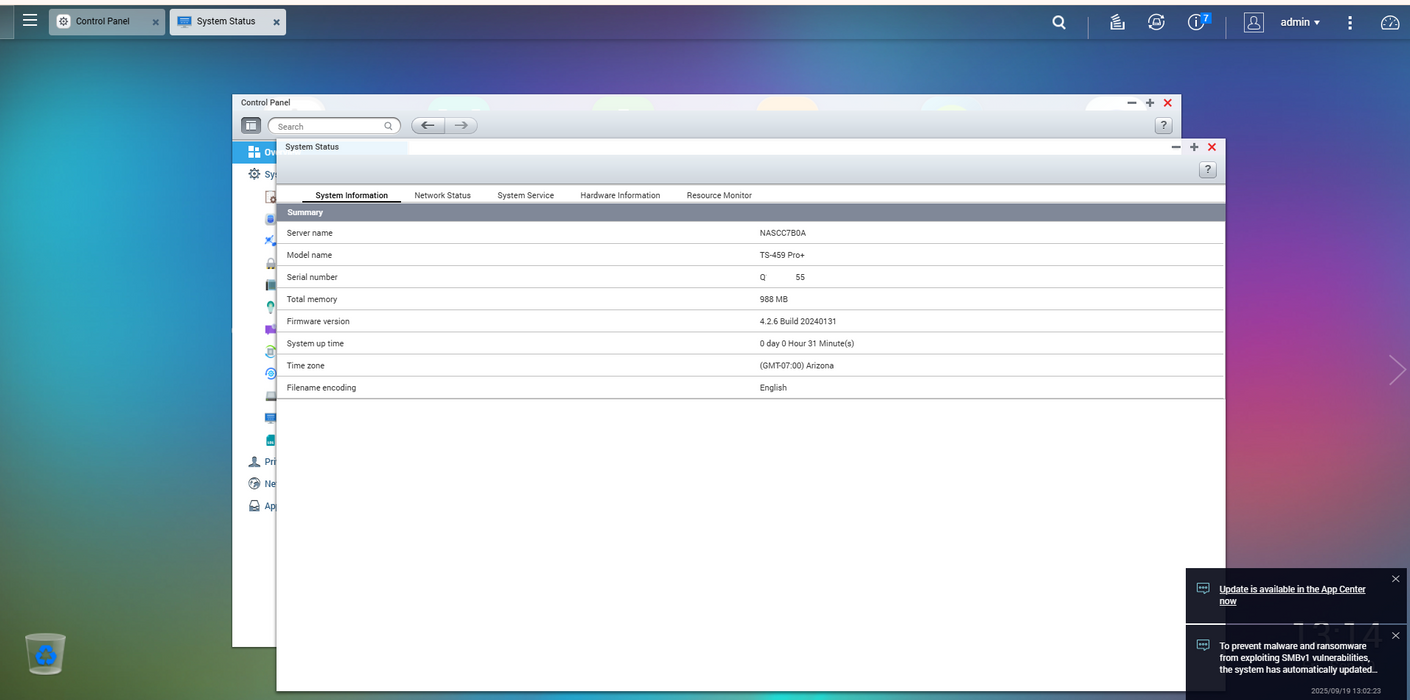Open Privilege person item in sidebar
The image size is (1410, 700).
pos(255,462)
